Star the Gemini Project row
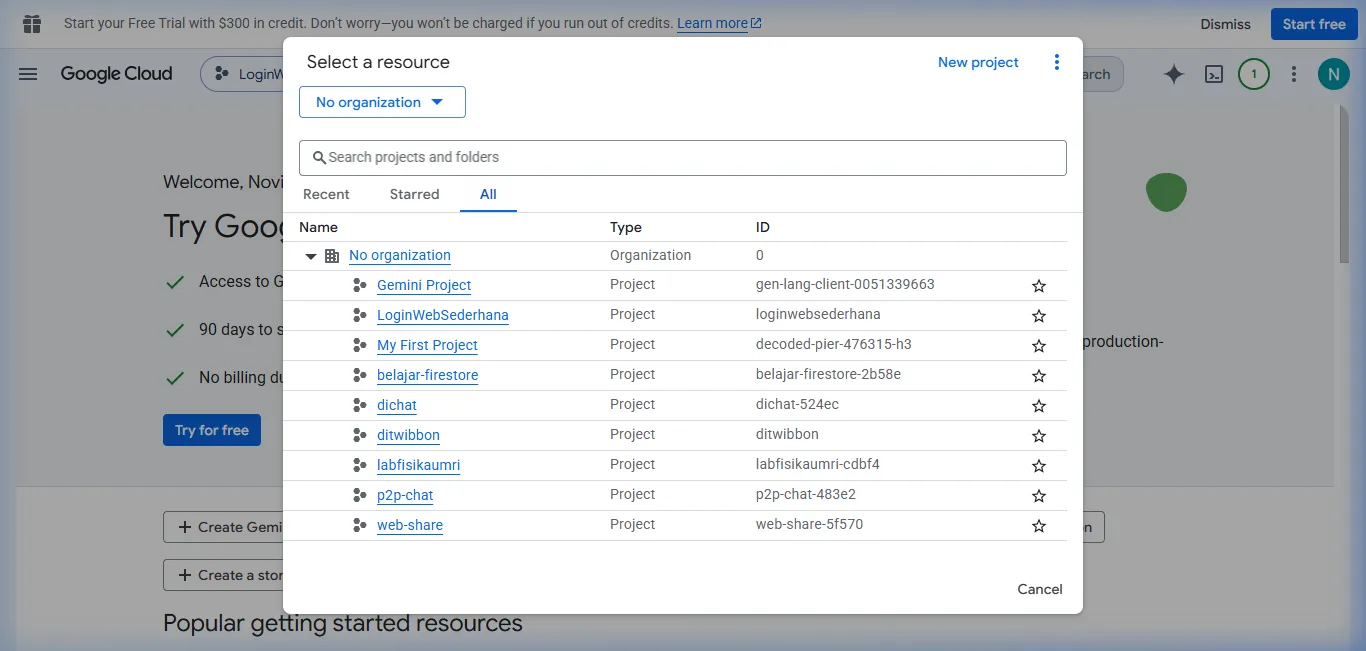Image resolution: width=1366 pixels, height=651 pixels. (1039, 286)
